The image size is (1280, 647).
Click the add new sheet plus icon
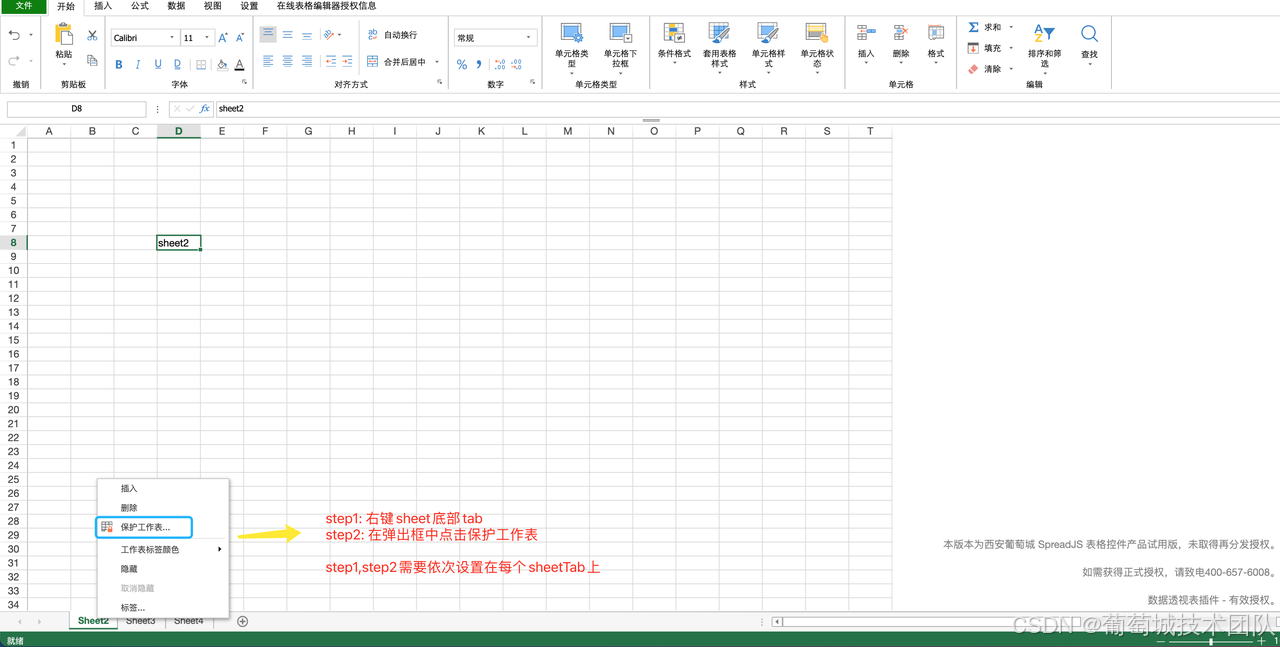tap(242, 621)
